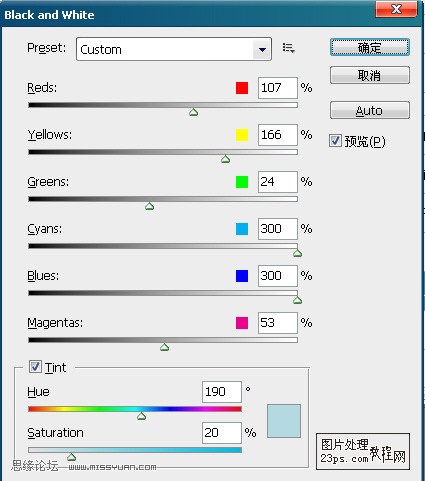Viewport: 425px width, 481px height.
Task: Click the Blues percentage input field
Action: pyautogui.click(x=278, y=276)
